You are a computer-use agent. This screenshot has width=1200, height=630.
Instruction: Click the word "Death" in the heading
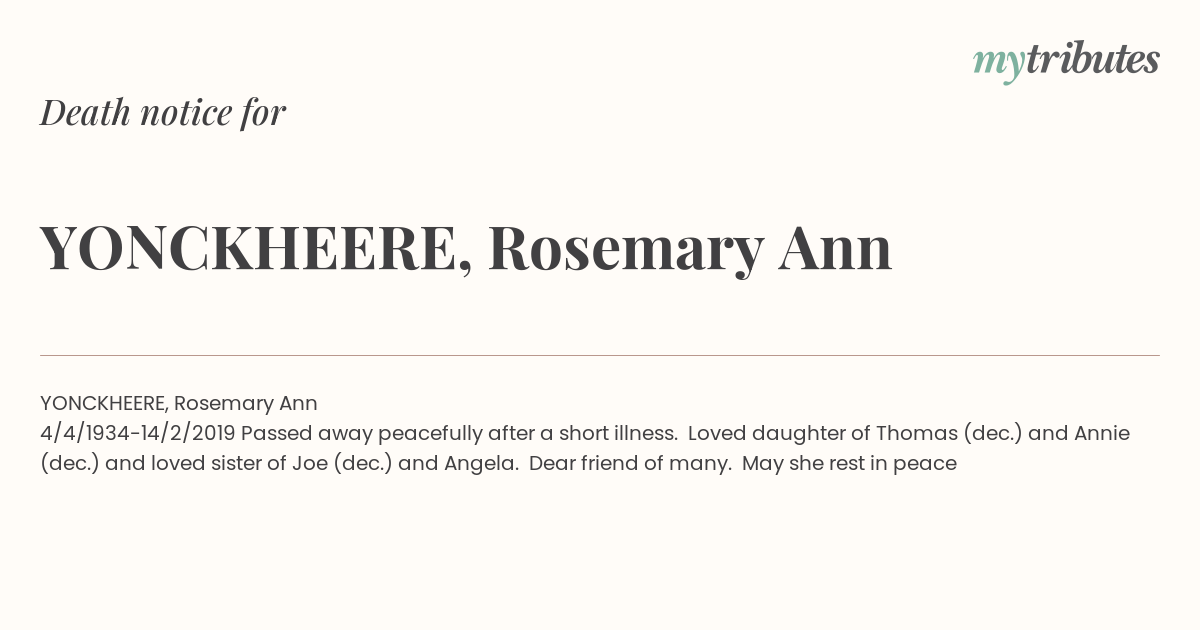pyautogui.click(x=85, y=112)
